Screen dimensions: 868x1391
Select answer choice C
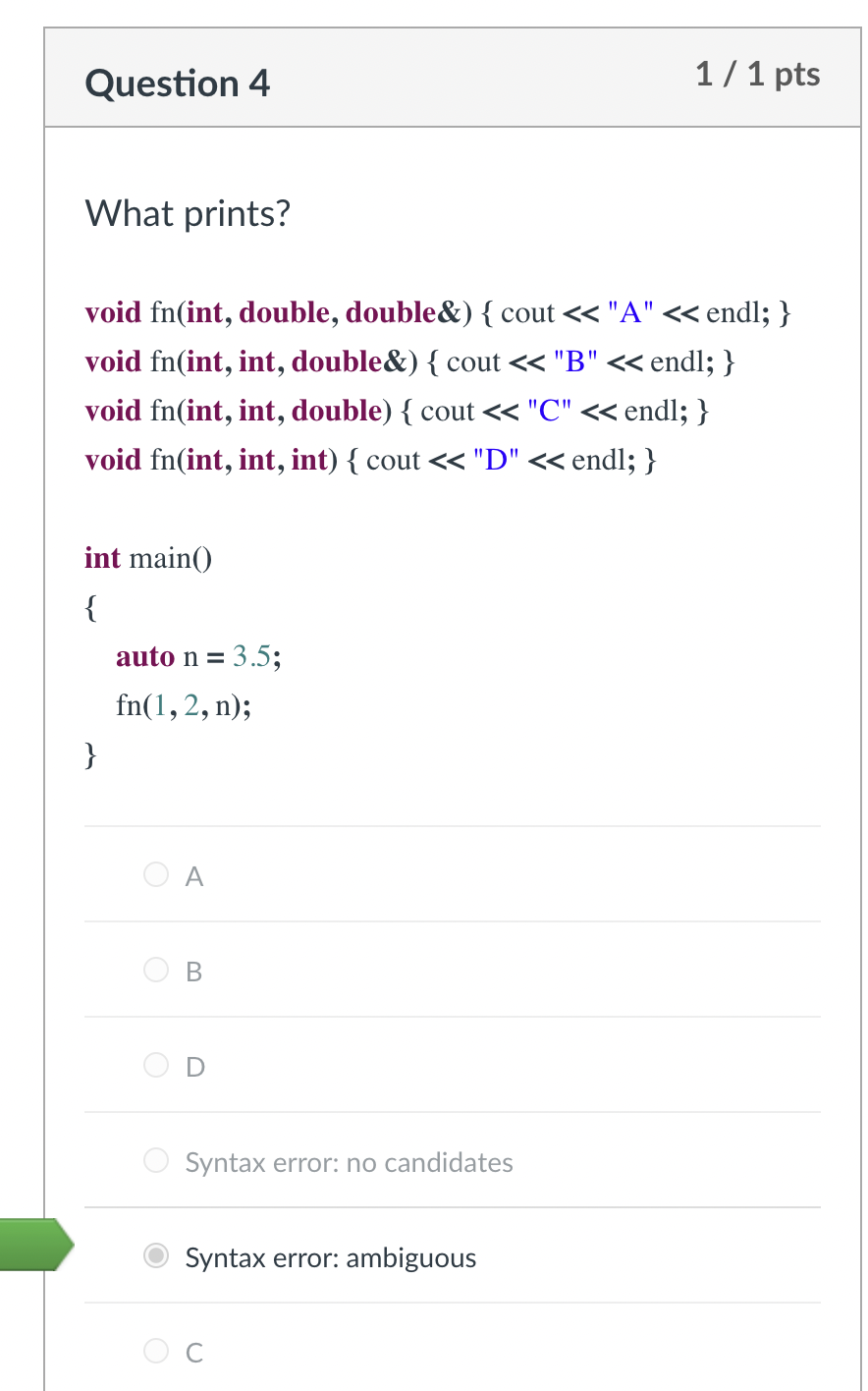[x=155, y=1351]
